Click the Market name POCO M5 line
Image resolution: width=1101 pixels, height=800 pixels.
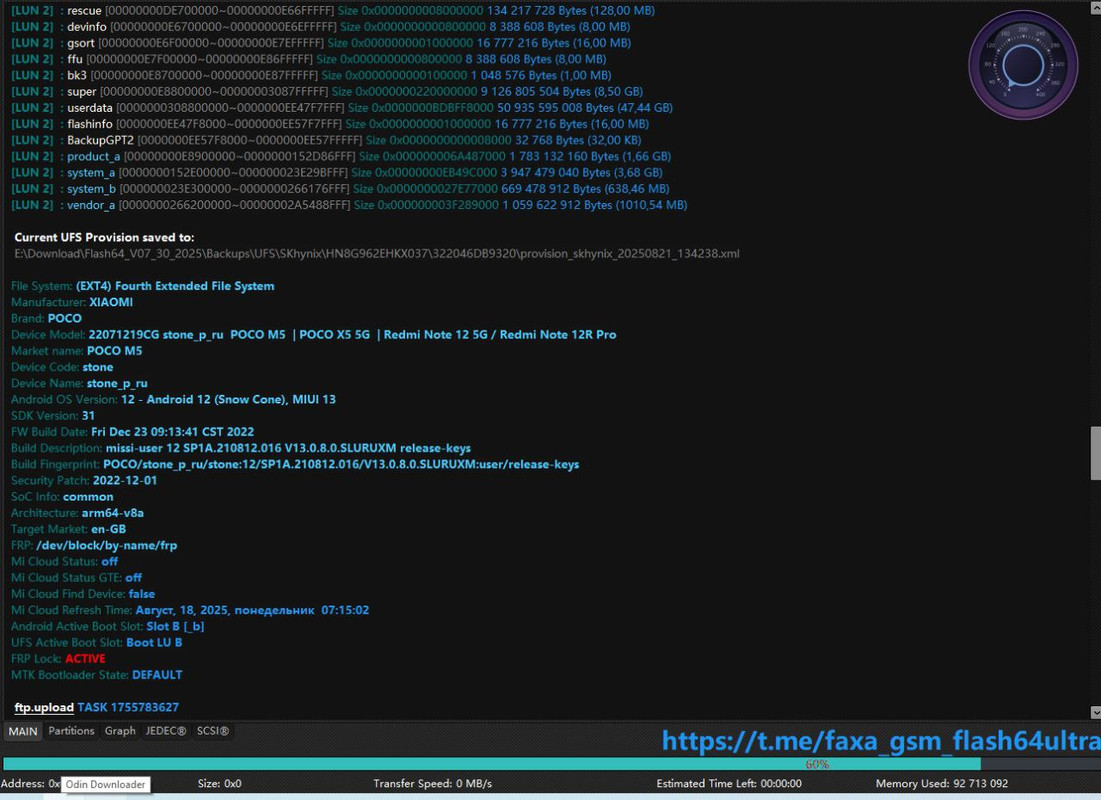[77, 350]
